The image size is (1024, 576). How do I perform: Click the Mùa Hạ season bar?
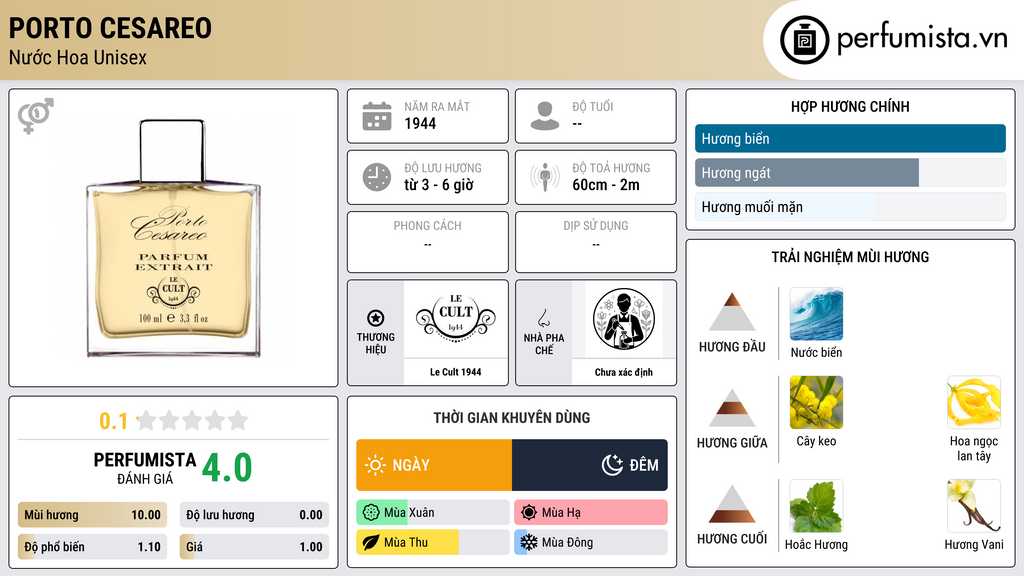pyautogui.click(x=591, y=513)
